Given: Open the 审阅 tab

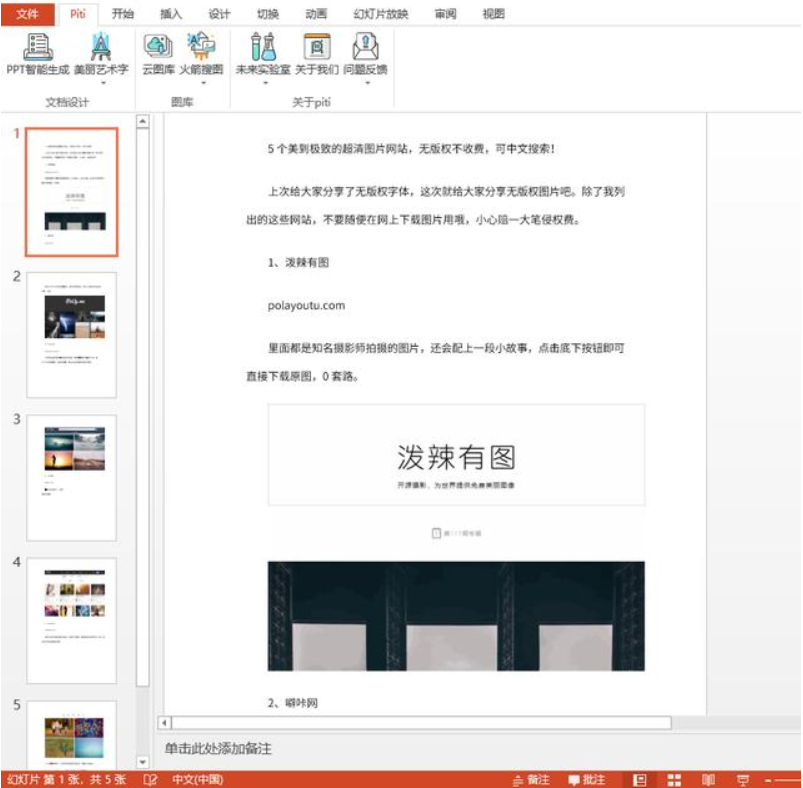Looking at the screenshot, I should [445, 14].
